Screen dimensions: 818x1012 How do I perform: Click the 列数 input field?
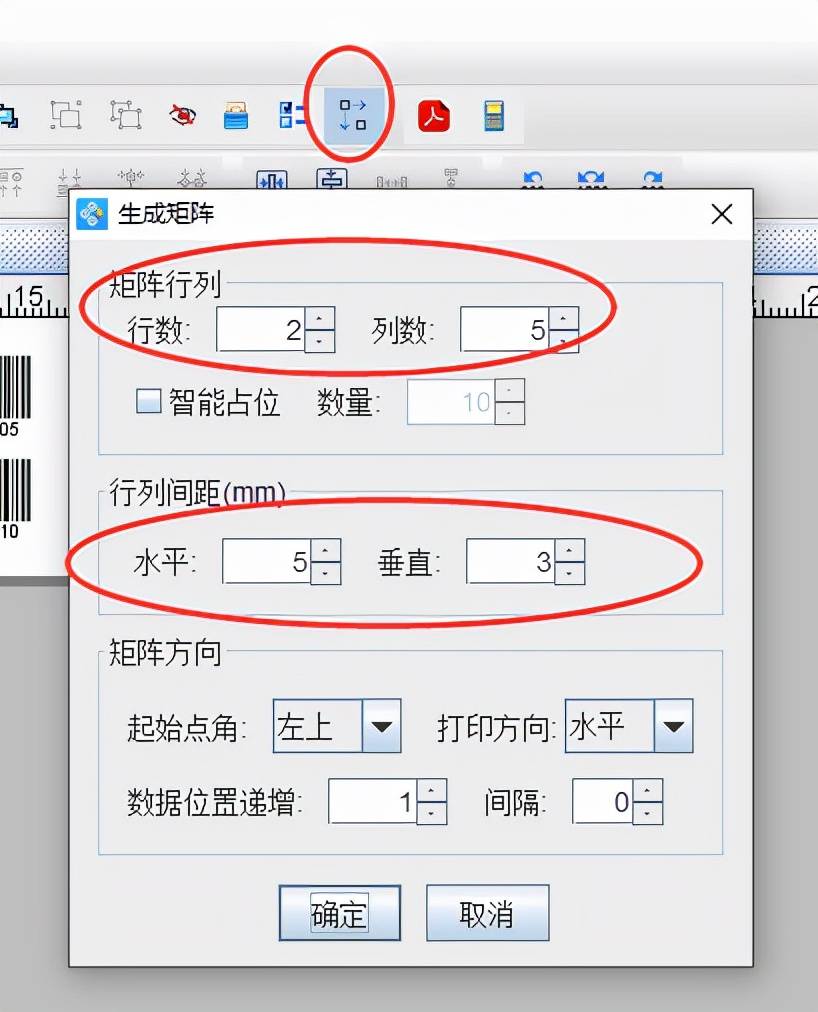click(x=505, y=329)
